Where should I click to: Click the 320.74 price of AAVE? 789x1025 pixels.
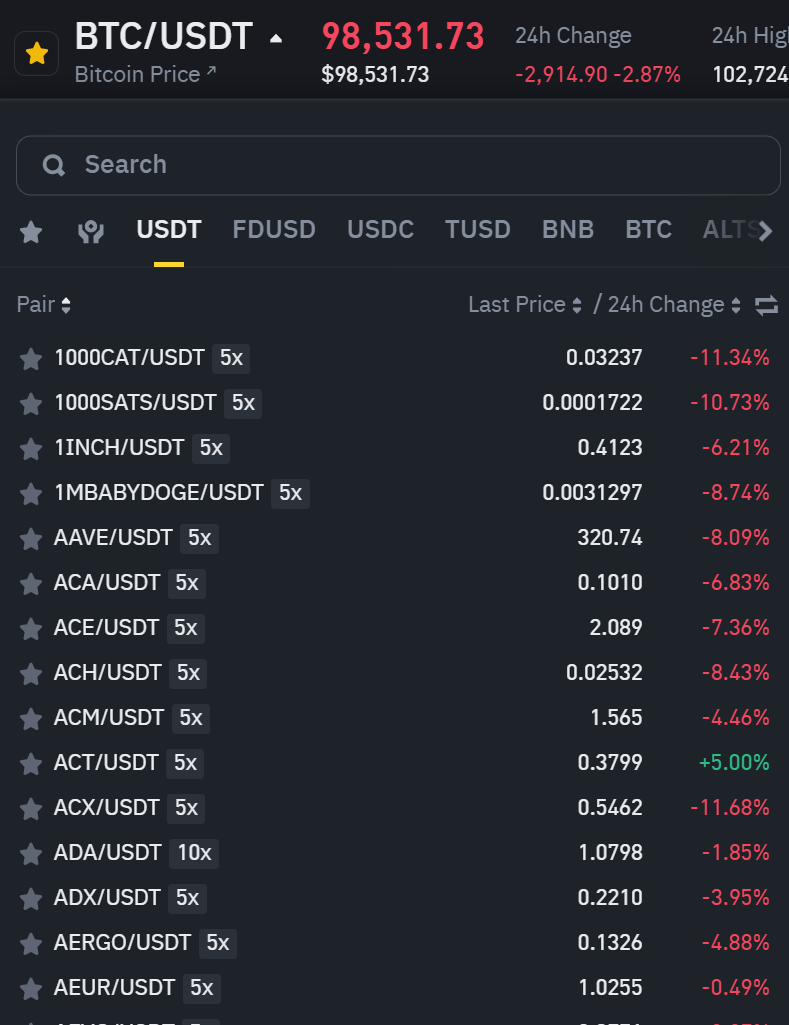point(610,538)
